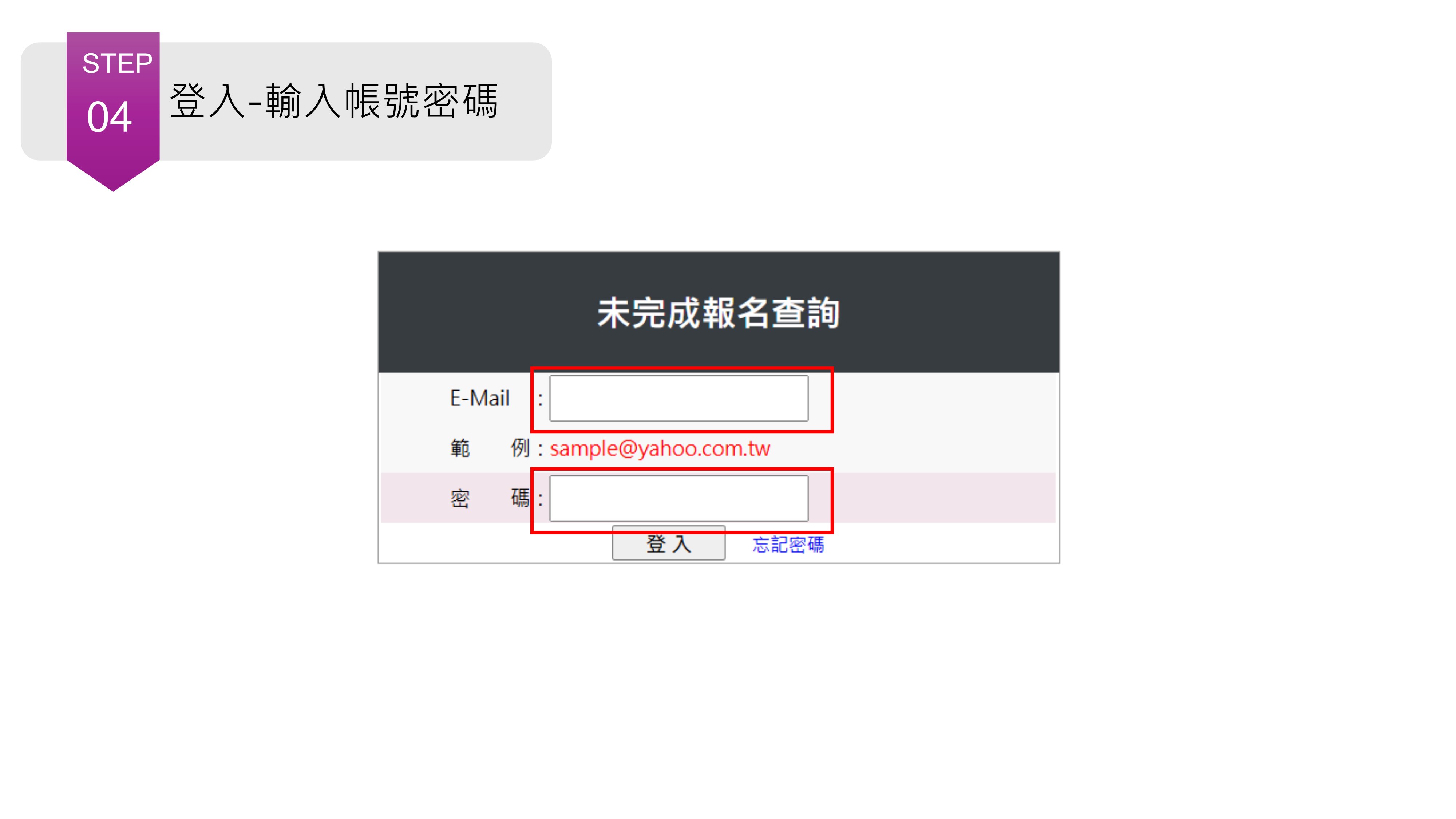Image resolution: width=1456 pixels, height=819 pixels.
Task: Click the 範 character of the example label
Action: 460,448
